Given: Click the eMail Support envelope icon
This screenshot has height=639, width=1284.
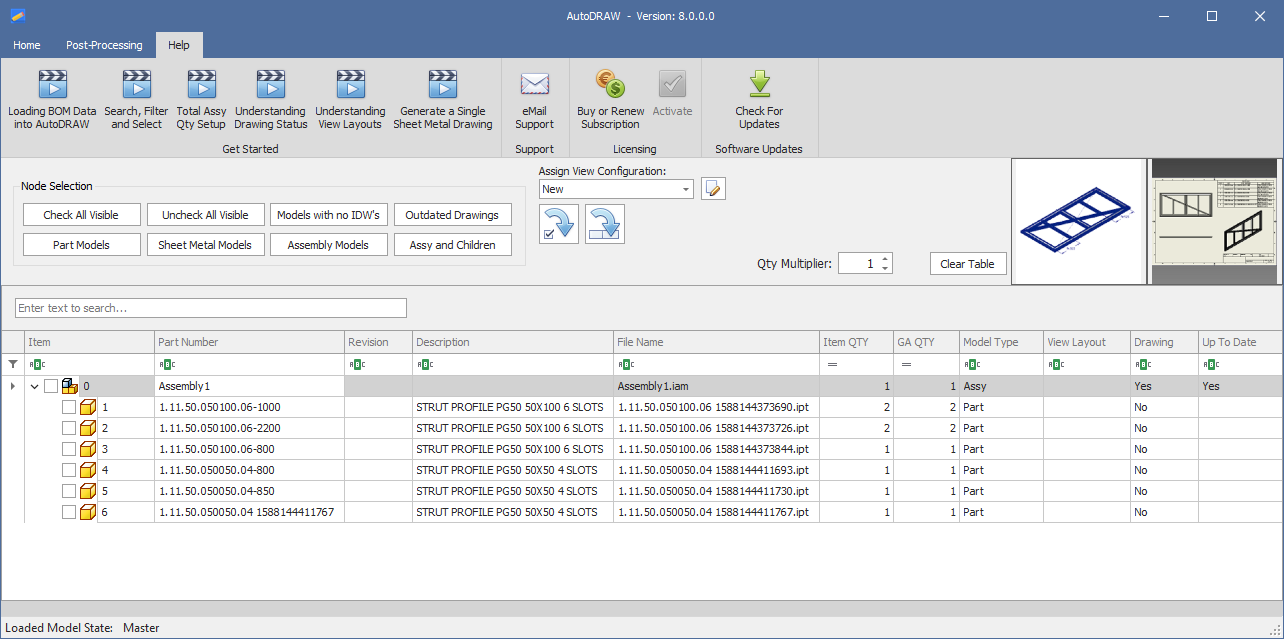Looking at the screenshot, I should 534,84.
